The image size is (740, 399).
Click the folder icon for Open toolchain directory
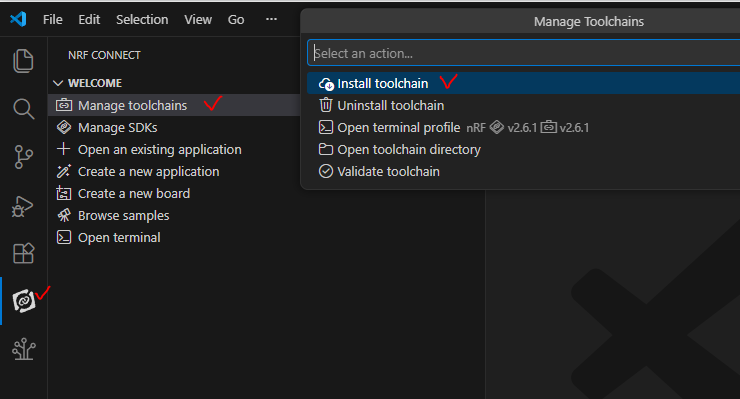click(326, 149)
